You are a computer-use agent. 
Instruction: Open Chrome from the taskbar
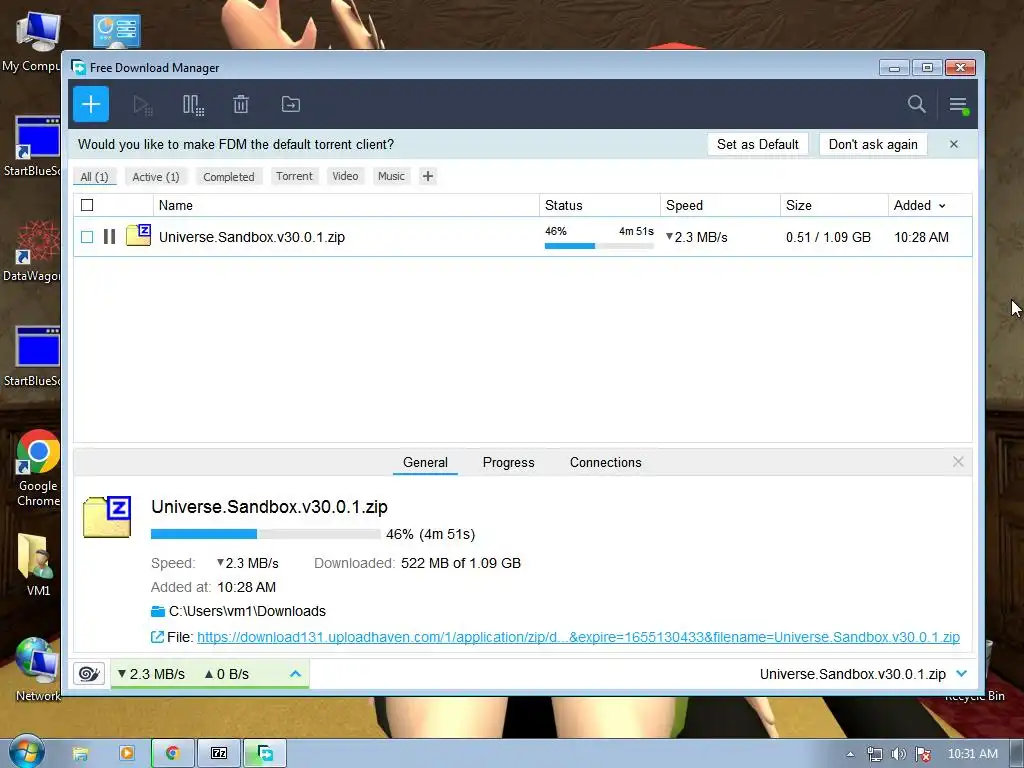[x=172, y=754]
